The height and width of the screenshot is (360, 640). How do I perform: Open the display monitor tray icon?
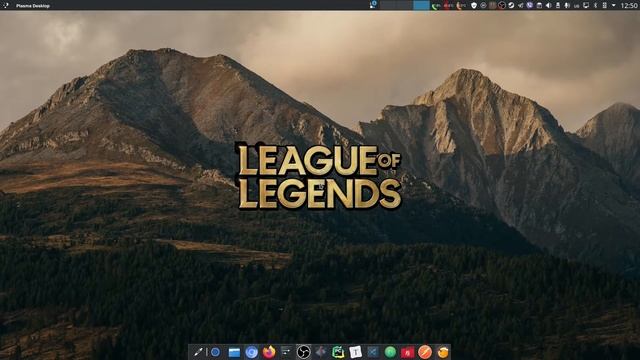(x=586, y=5)
